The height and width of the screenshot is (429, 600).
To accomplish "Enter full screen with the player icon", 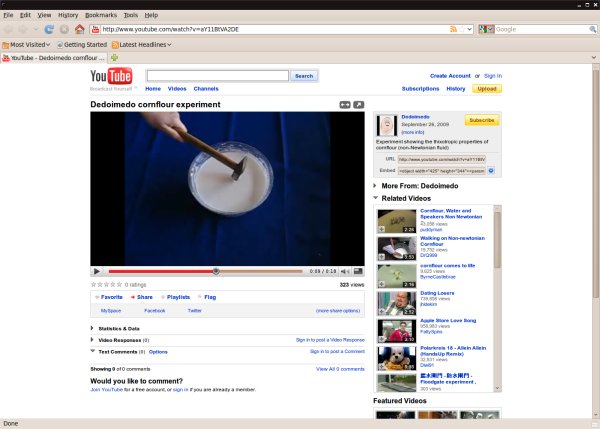I will point(358,271).
